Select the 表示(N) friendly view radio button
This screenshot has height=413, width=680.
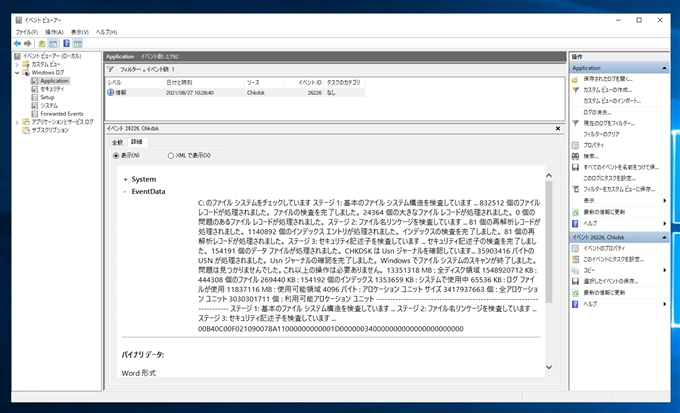116,155
